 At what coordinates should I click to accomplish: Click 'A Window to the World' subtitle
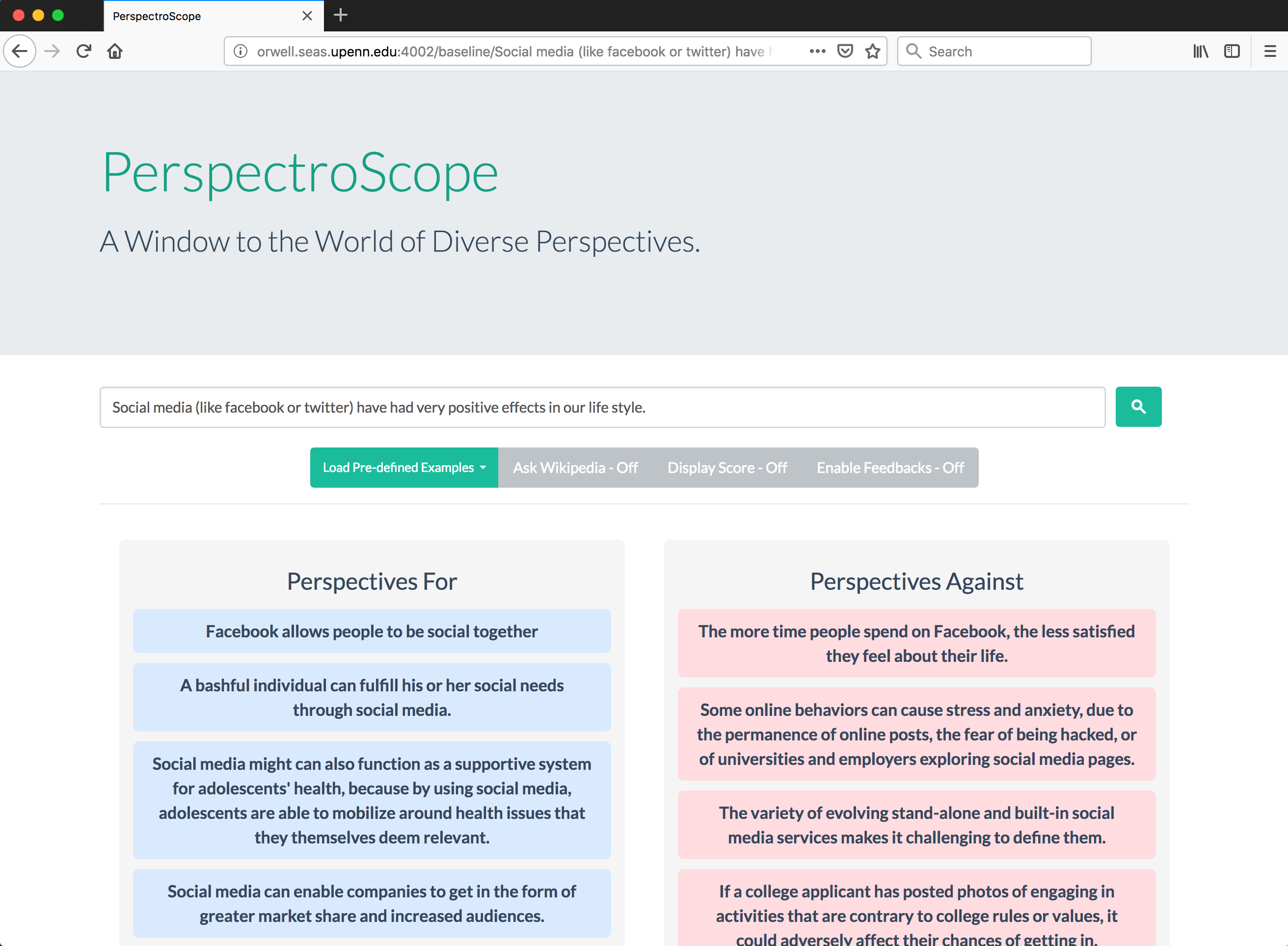pyautogui.click(x=400, y=241)
